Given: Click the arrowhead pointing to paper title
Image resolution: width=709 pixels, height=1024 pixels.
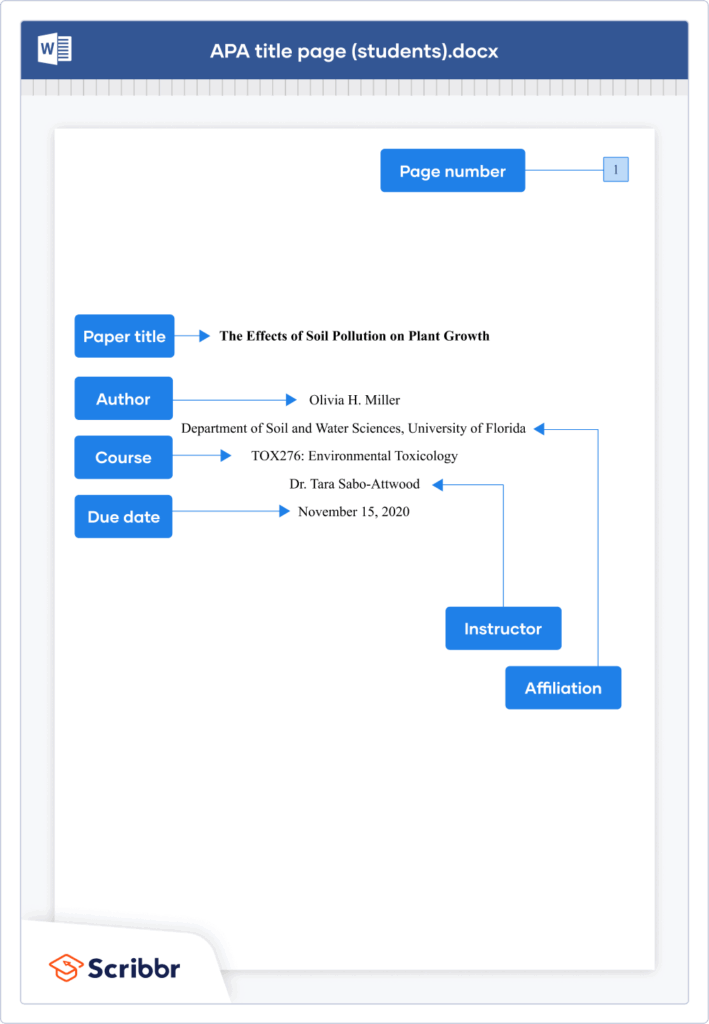Looking at the screenshot, I should [204, 336].
